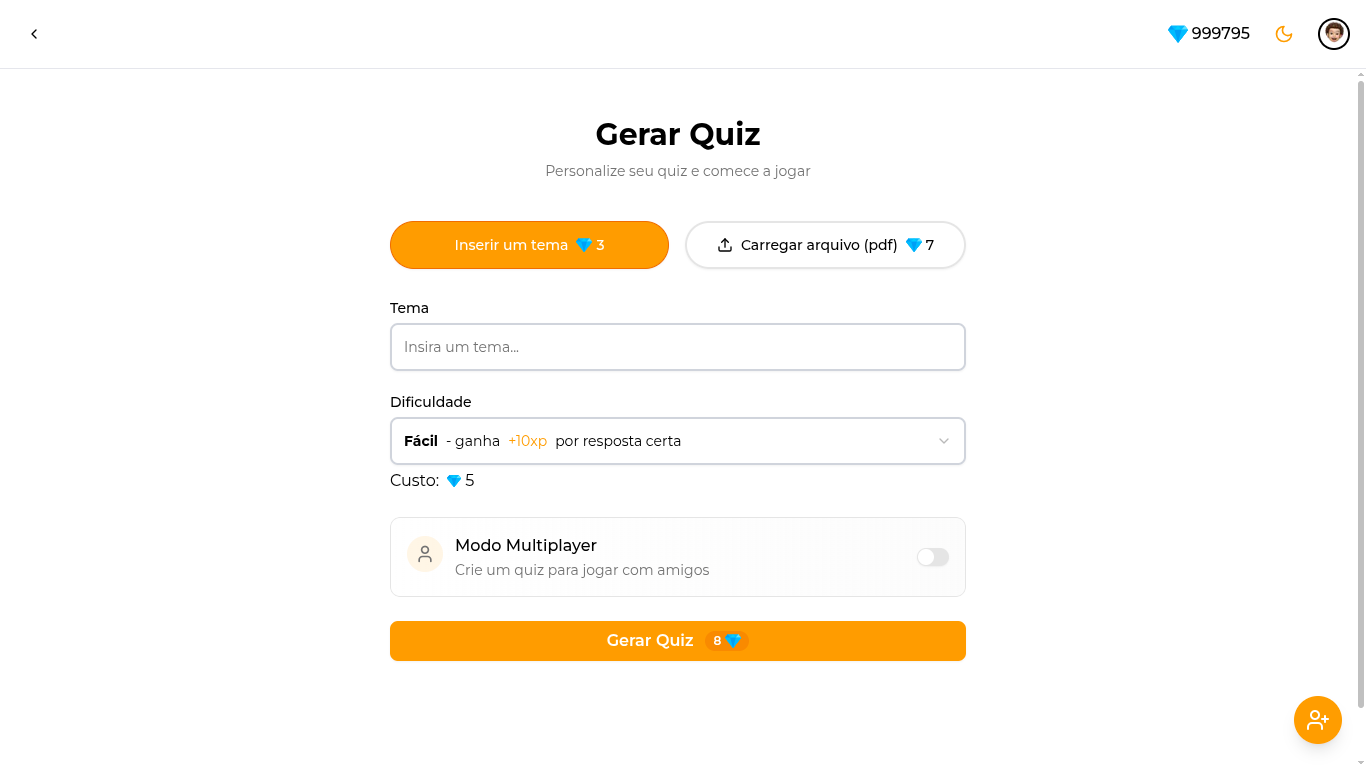The image size is (1366, 768).
Task: Select the Carregar arquivo (pdf) option
Action: click(x=825, y=244)
